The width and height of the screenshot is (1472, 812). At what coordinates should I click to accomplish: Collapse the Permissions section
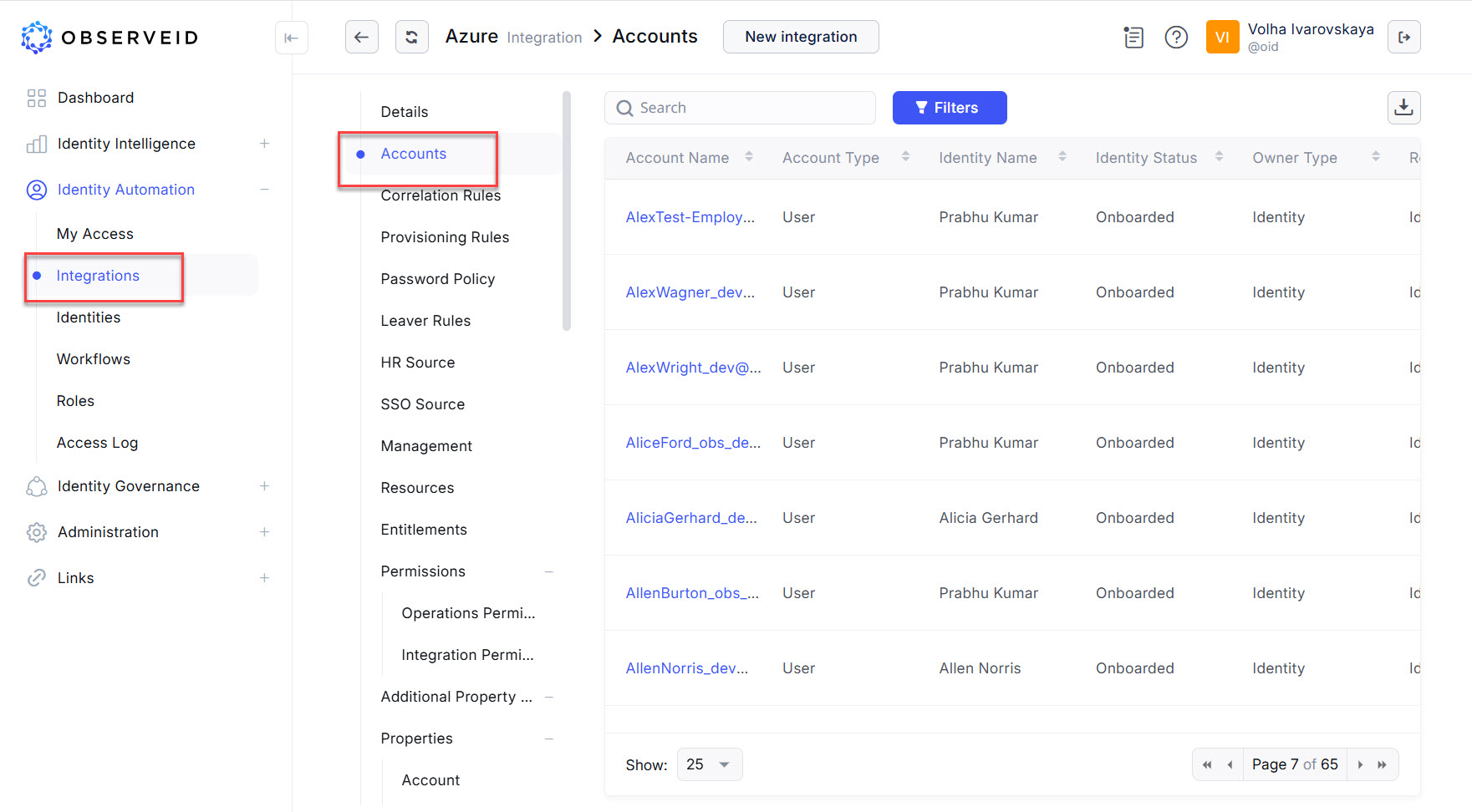(x=549, y=571)
